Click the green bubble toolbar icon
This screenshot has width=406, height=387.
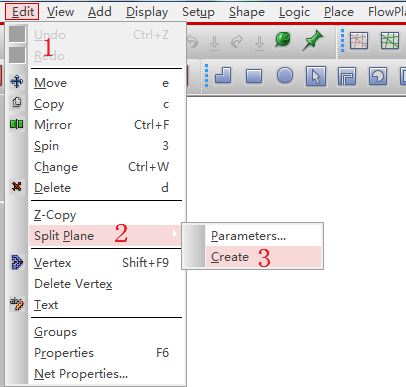coord(283,40)
